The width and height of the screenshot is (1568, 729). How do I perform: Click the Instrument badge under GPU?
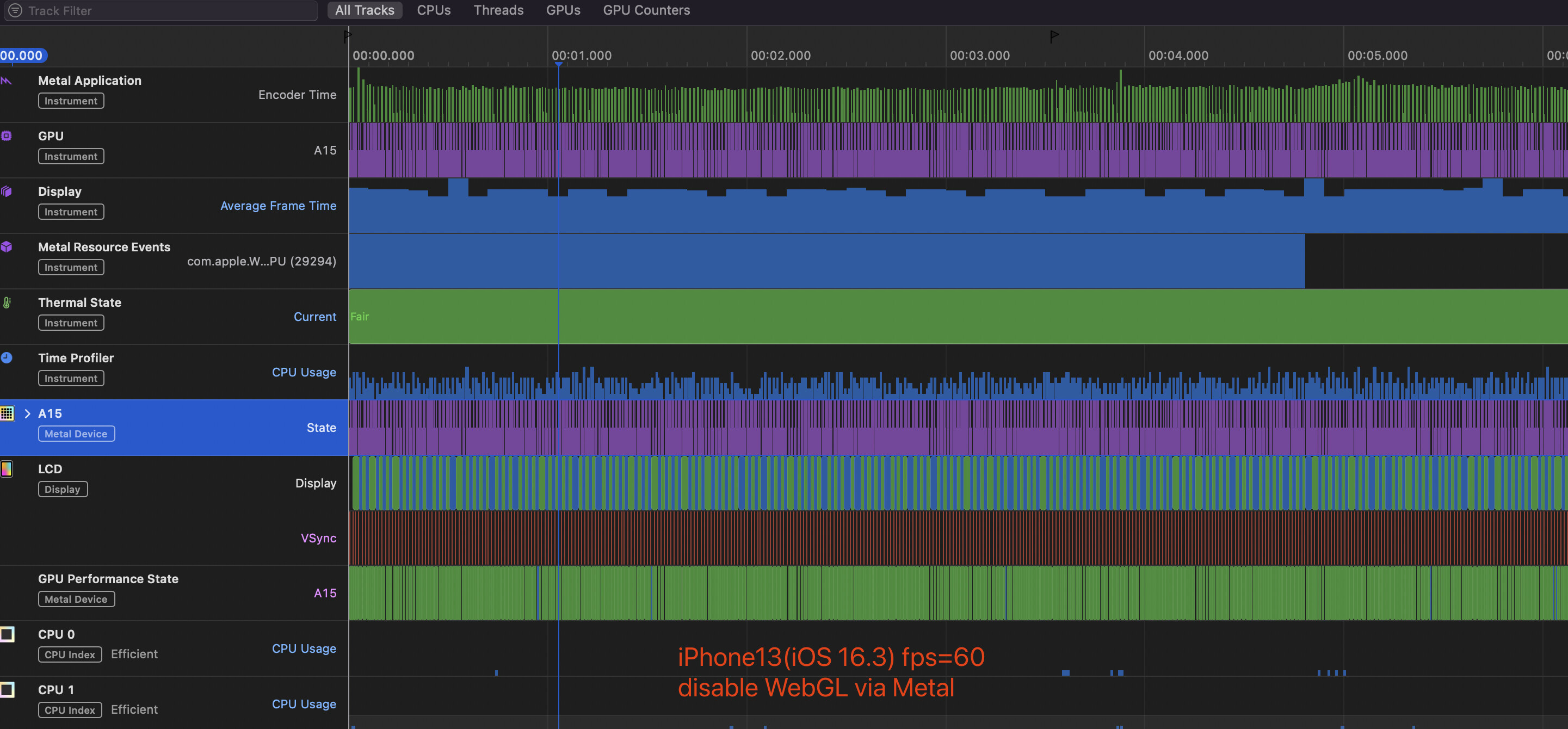point(71,156)
